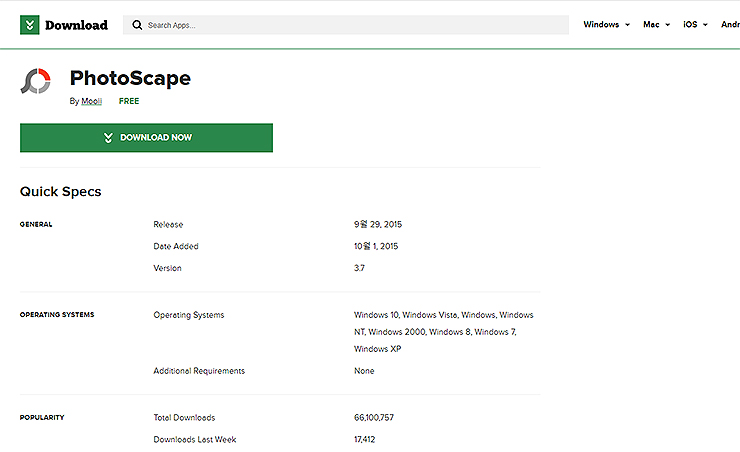
Task: Click the PhotoScape title heading
Action: (x=130, y=78)
